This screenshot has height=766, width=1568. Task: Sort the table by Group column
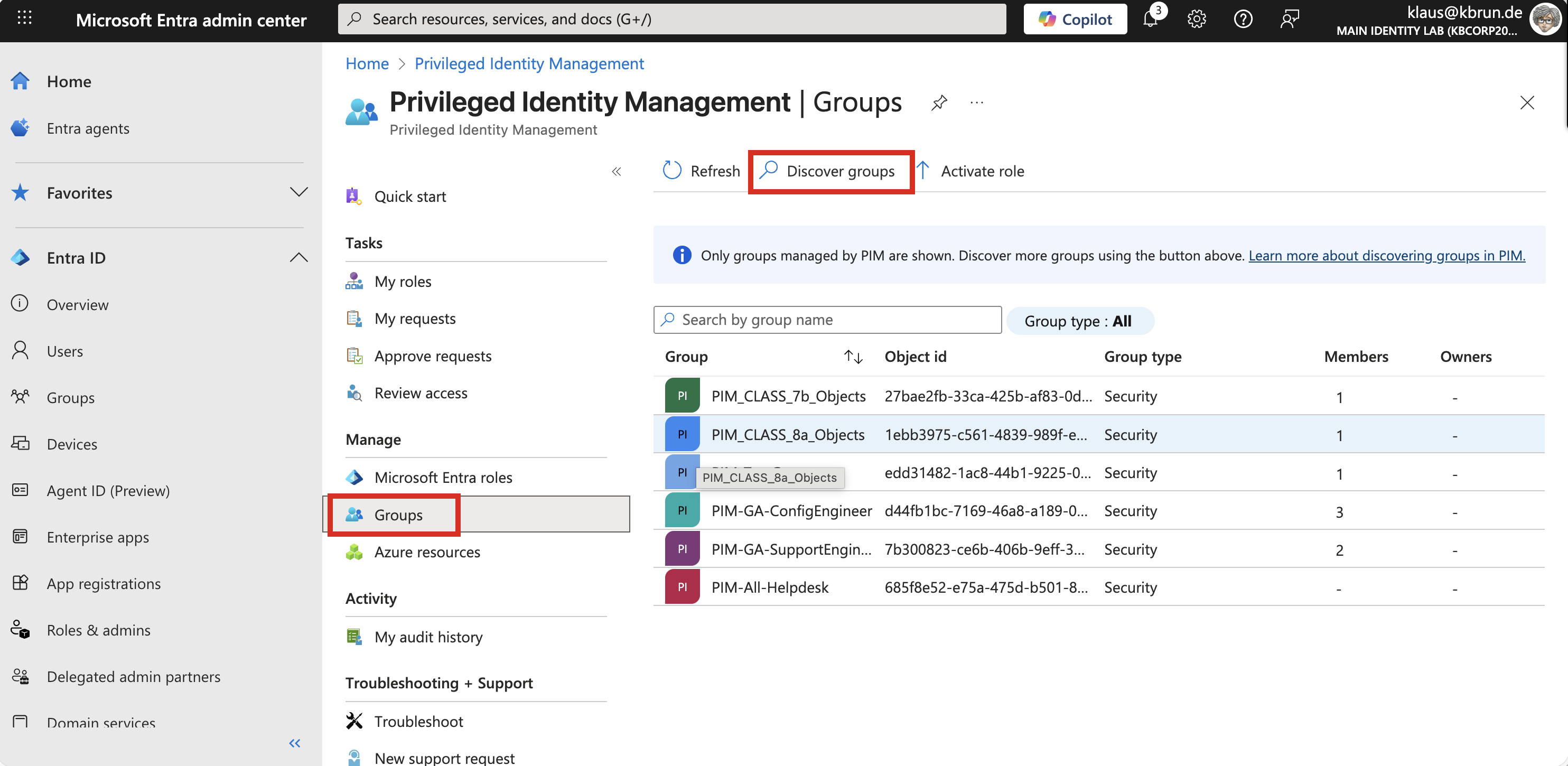click(853, 357)
